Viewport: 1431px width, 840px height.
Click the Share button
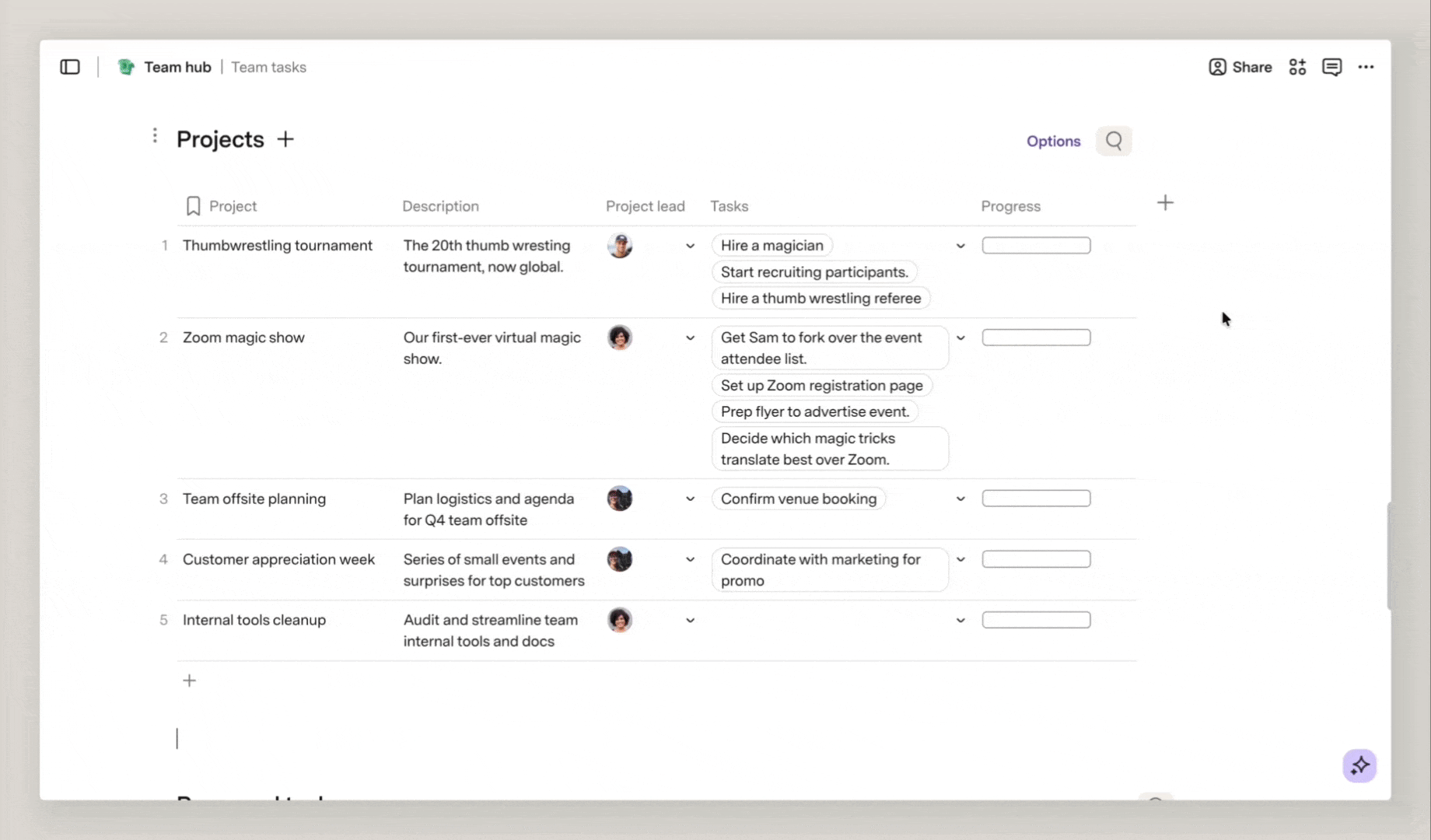pos(1240,67)
